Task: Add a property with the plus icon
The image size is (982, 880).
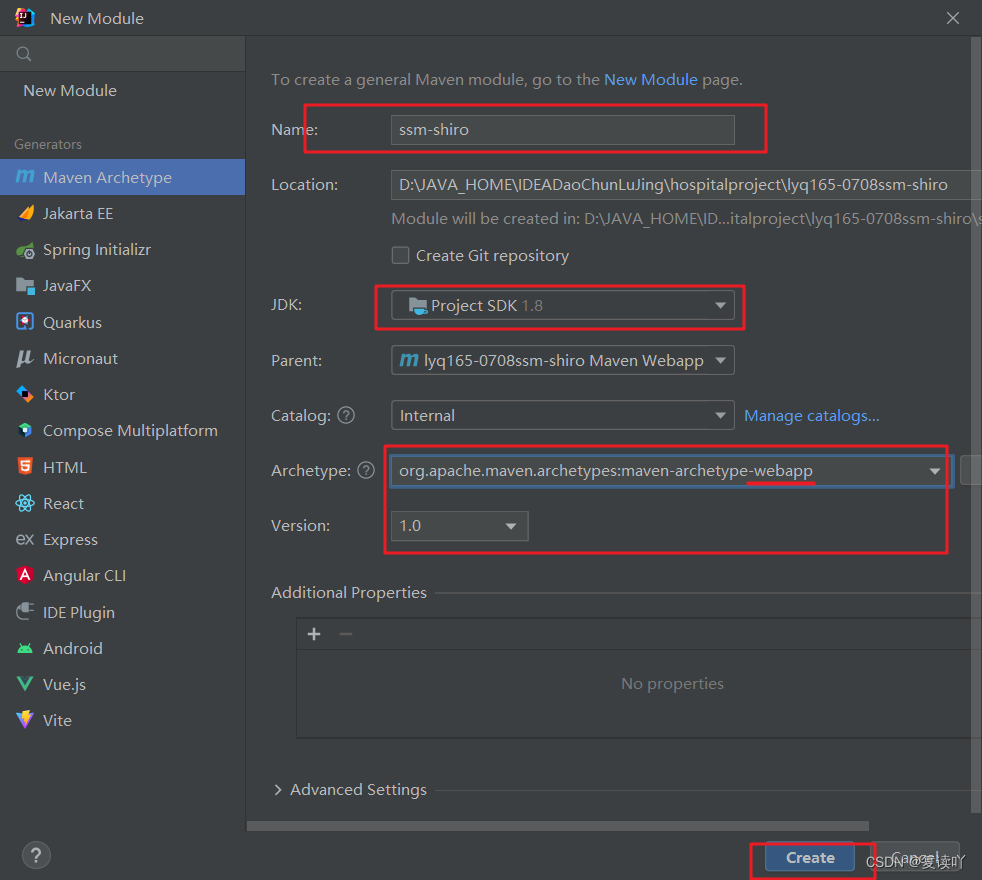Action: pos(314,634)
